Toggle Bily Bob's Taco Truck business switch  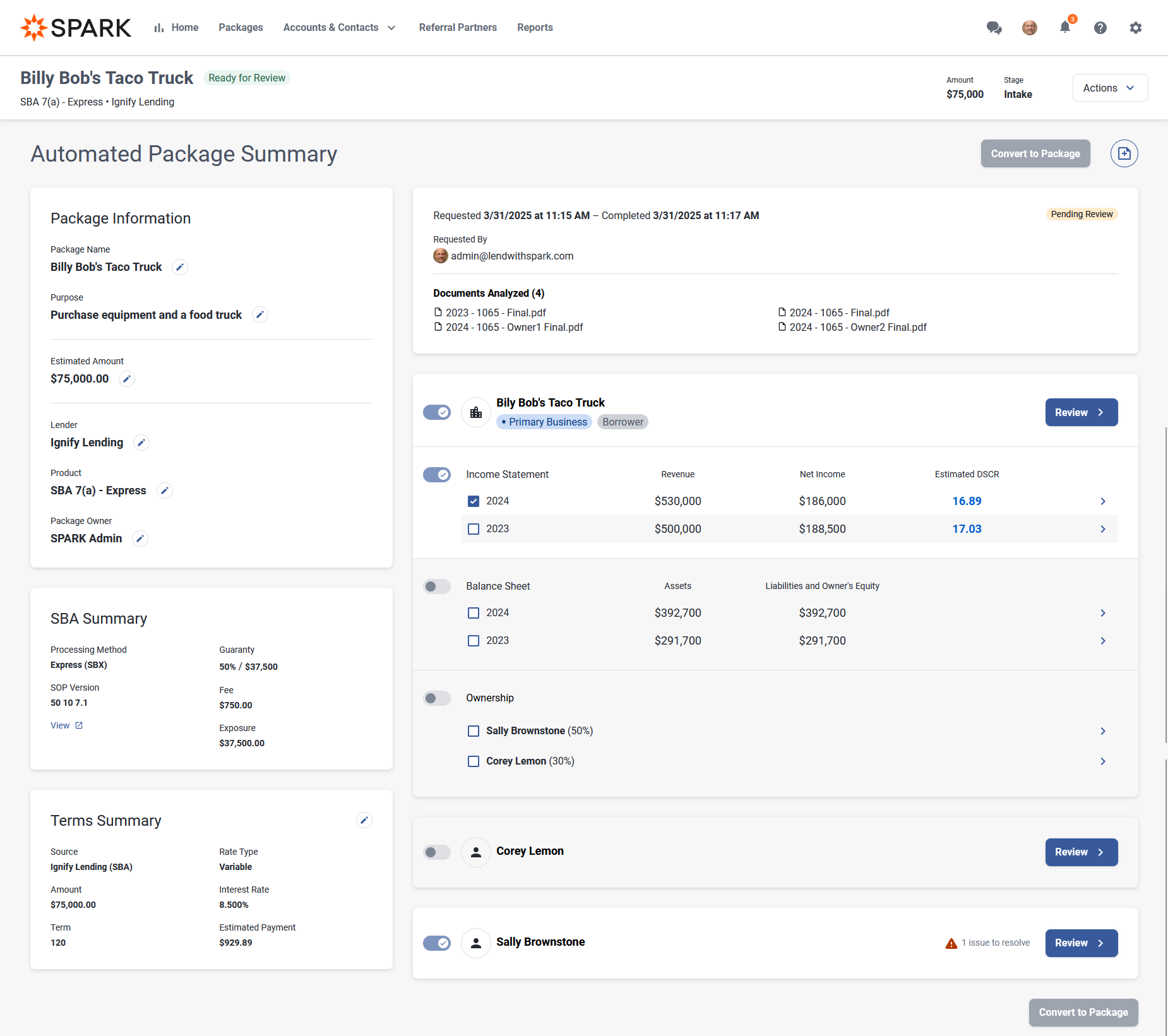coord(437,412)
